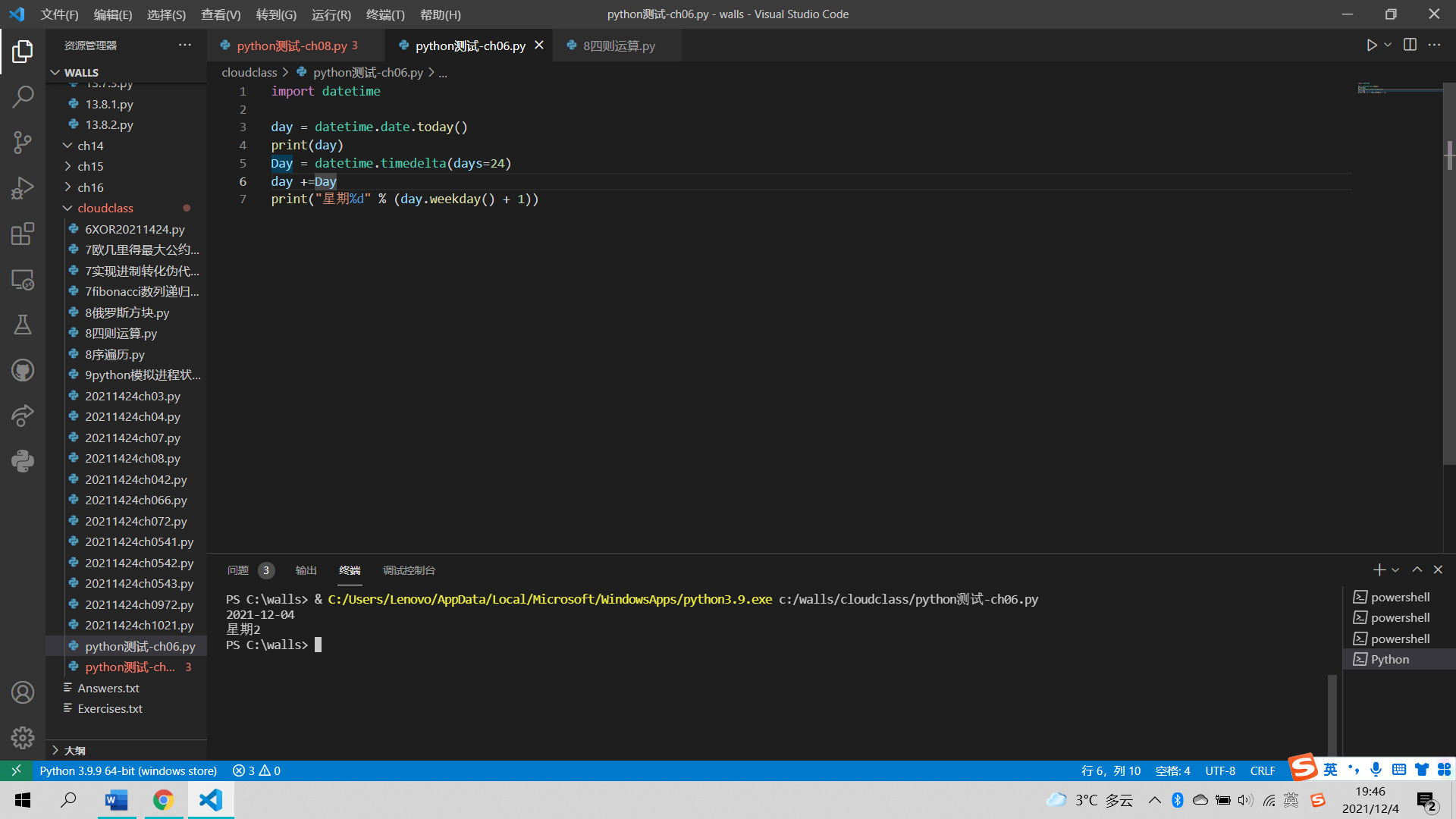Open the Search view in activity bar
This screenshot has width=1456, height=819.
[x=23, y=96]
